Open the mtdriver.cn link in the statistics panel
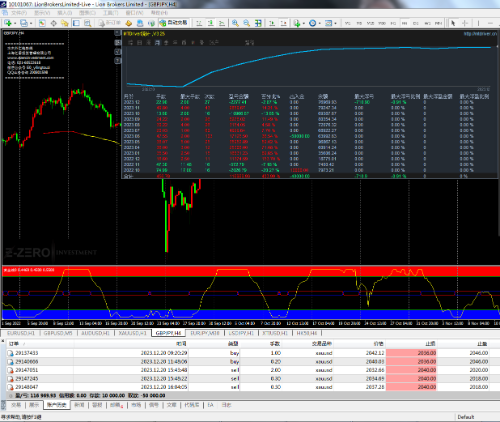 480,34
